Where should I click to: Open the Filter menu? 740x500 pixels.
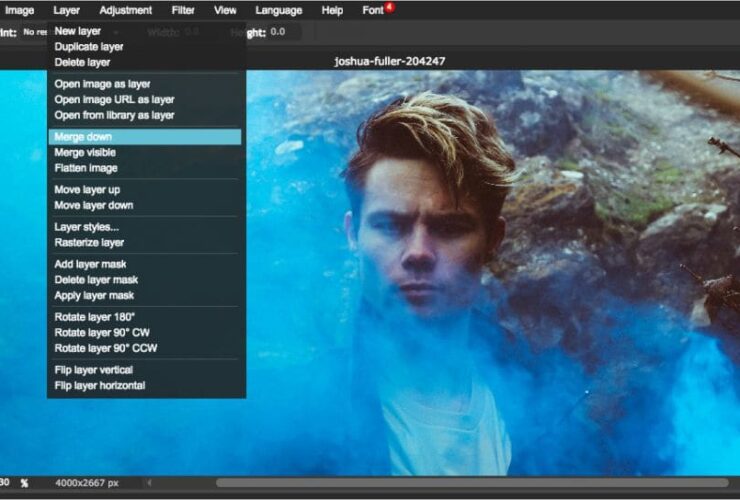tap(183, 10)
